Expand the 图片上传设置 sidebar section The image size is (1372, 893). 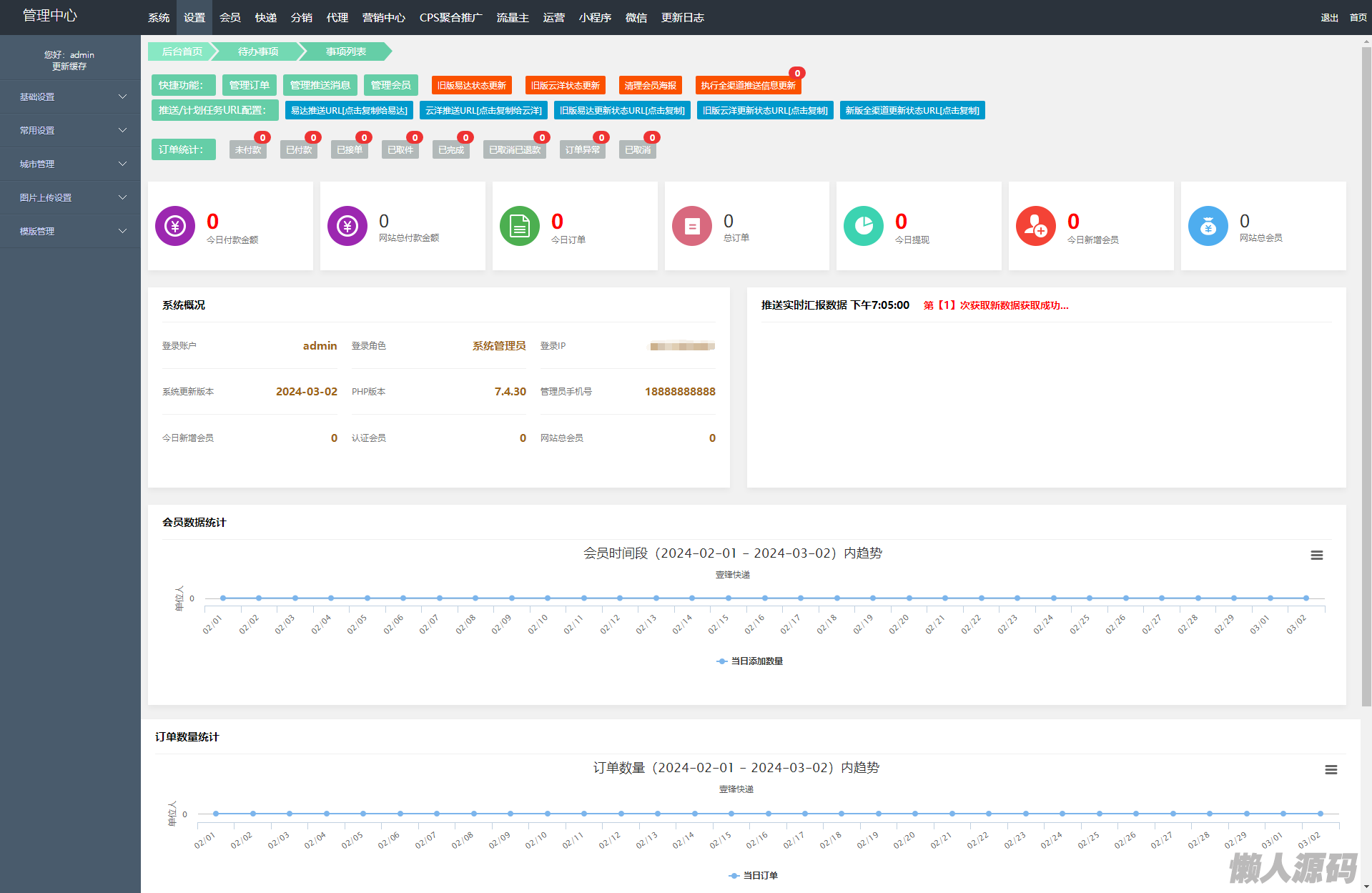[x=70, y=197]
